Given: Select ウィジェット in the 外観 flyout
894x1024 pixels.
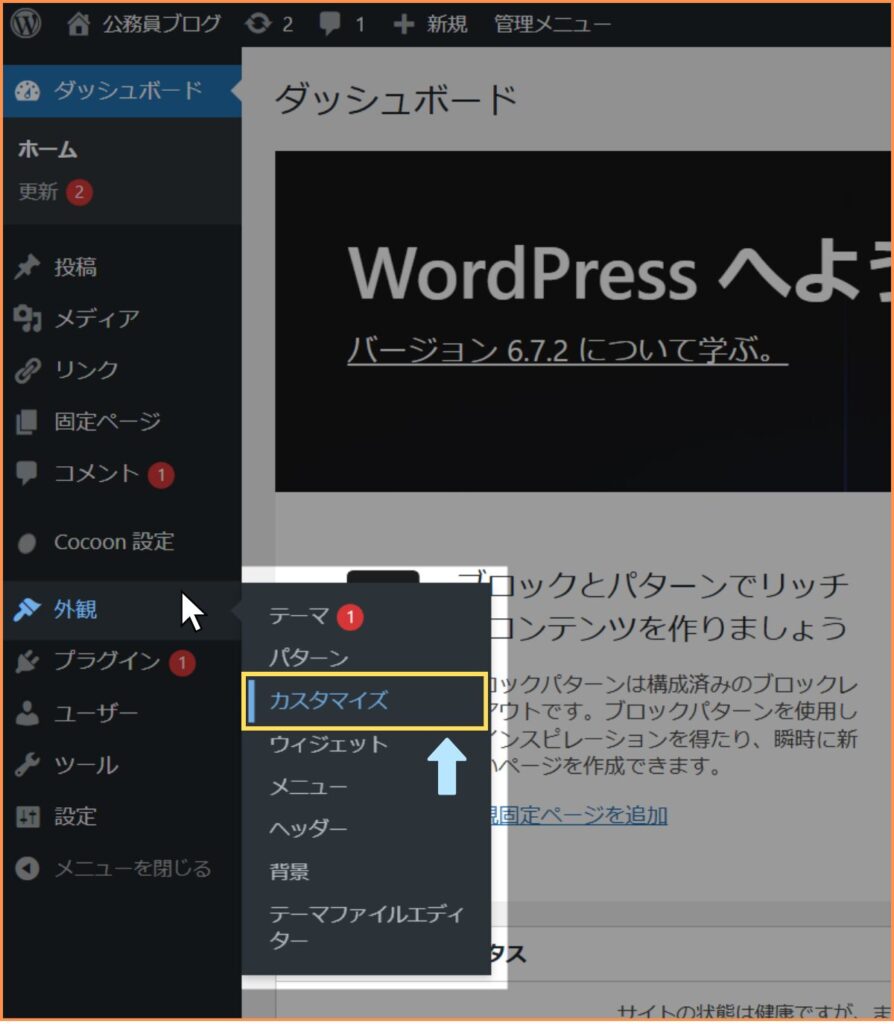Looking at the screenshot, I should (x=328, y=744).
